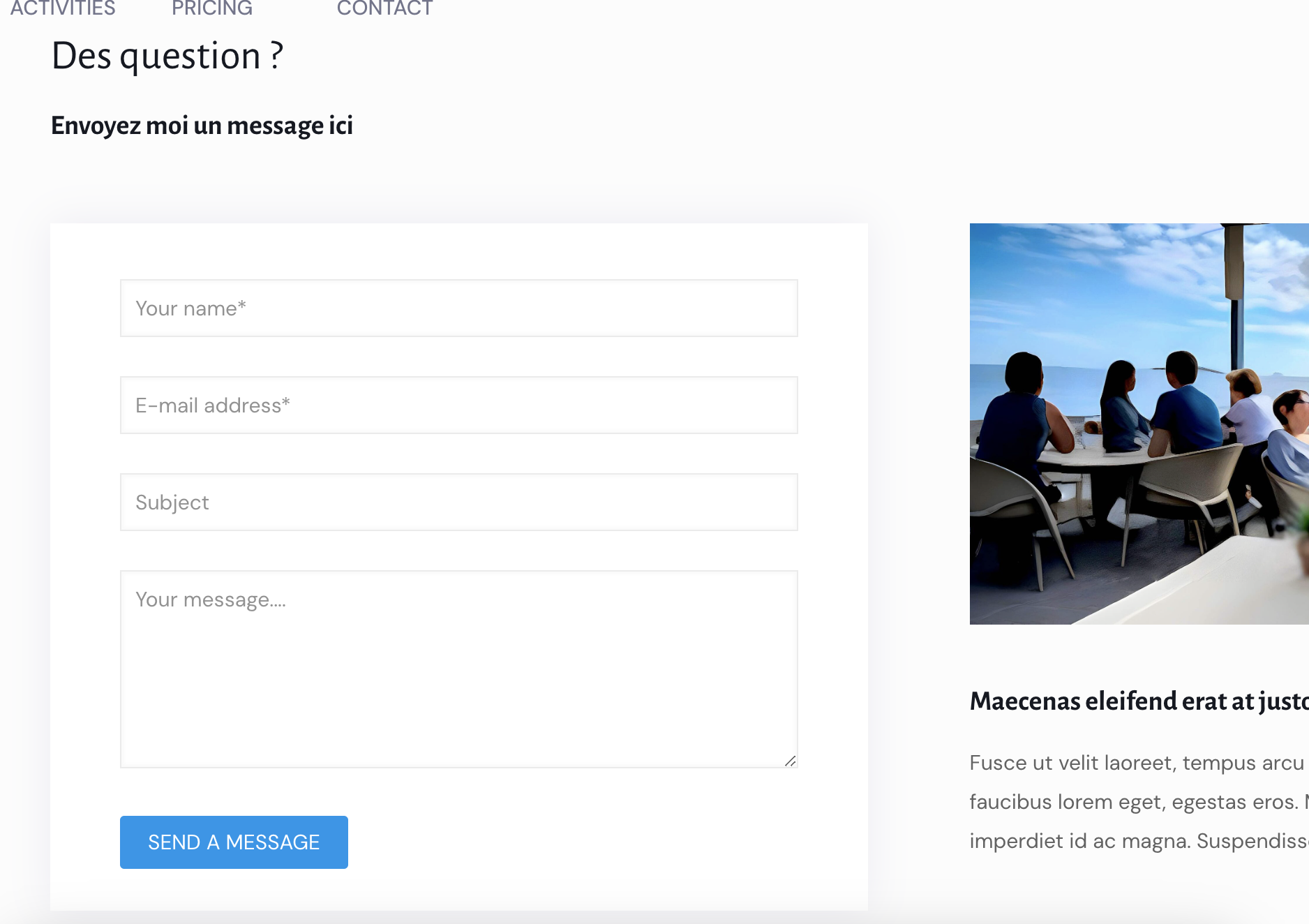Click into the E-mail address field
The height and width of the screenshot is (924, 1309).
[x=458, y=405]
